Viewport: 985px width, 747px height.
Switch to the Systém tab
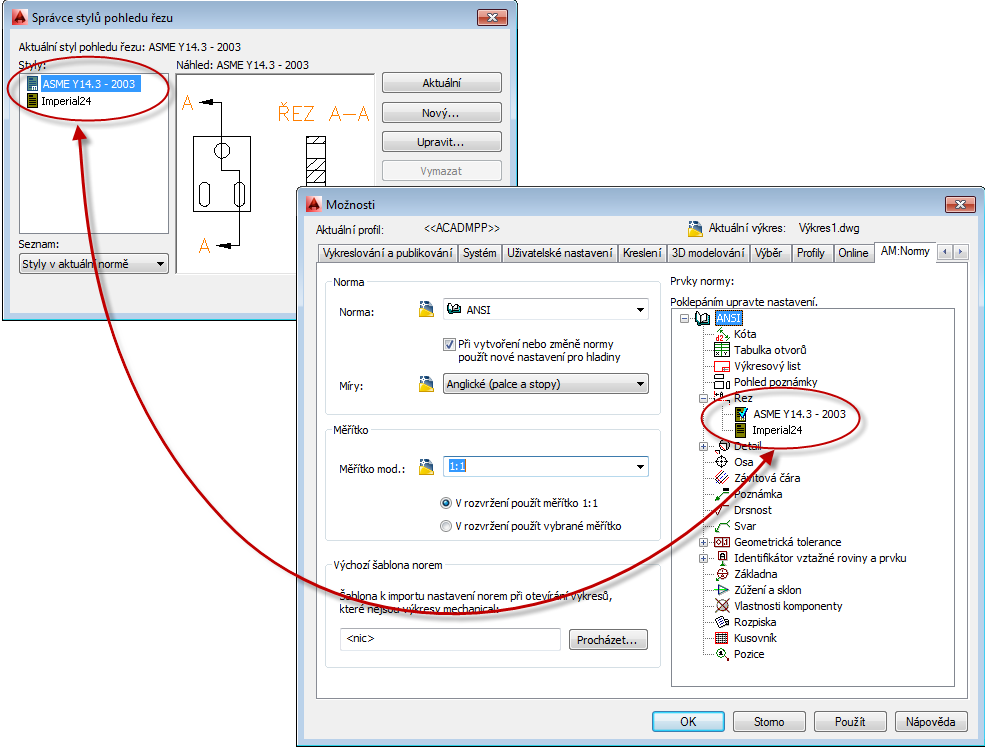(480, 253)
